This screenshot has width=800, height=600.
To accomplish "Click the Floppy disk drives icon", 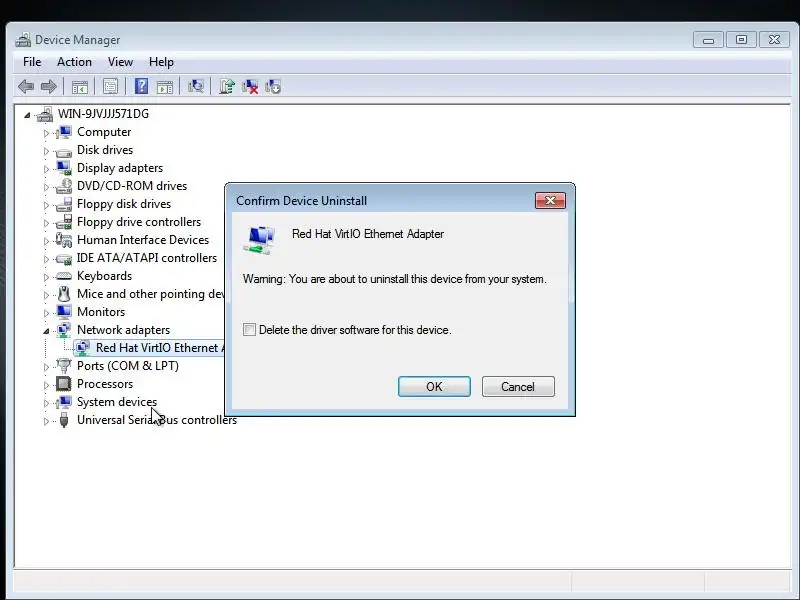I will pyautogui.click(x=64, y=204).
